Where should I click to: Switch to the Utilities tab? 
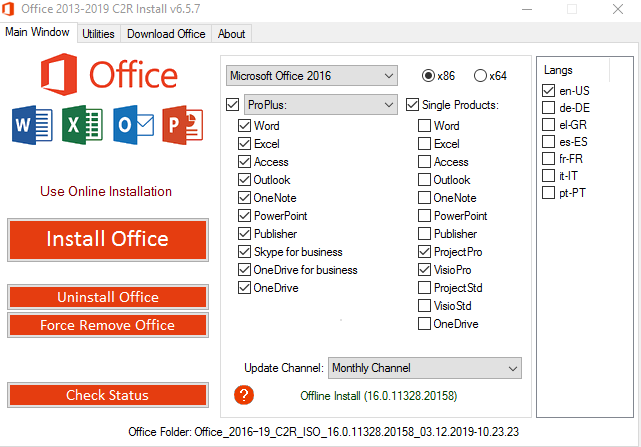tap(98, 34)
